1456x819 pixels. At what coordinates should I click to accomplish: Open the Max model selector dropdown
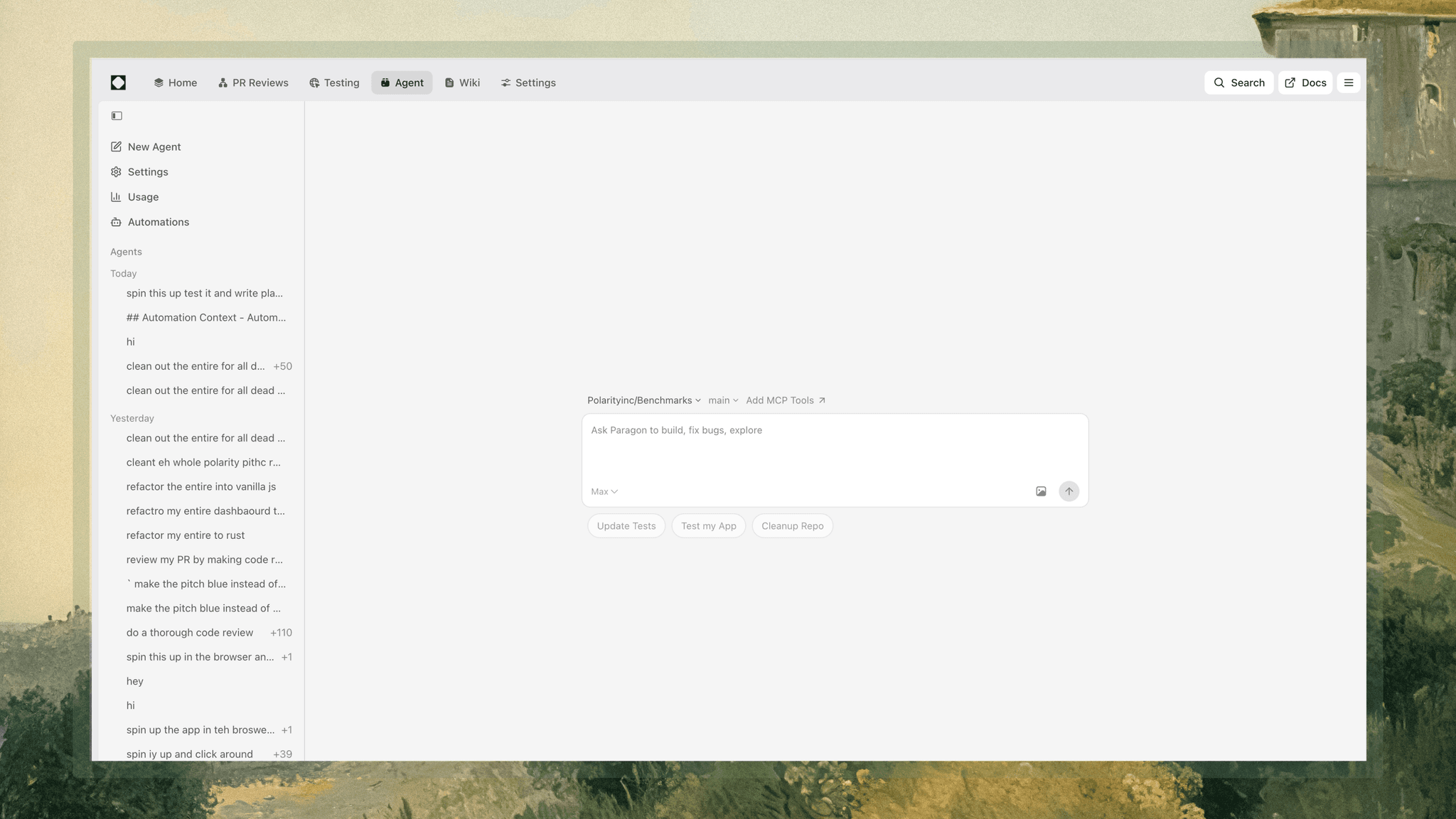[x=603, y=491]
